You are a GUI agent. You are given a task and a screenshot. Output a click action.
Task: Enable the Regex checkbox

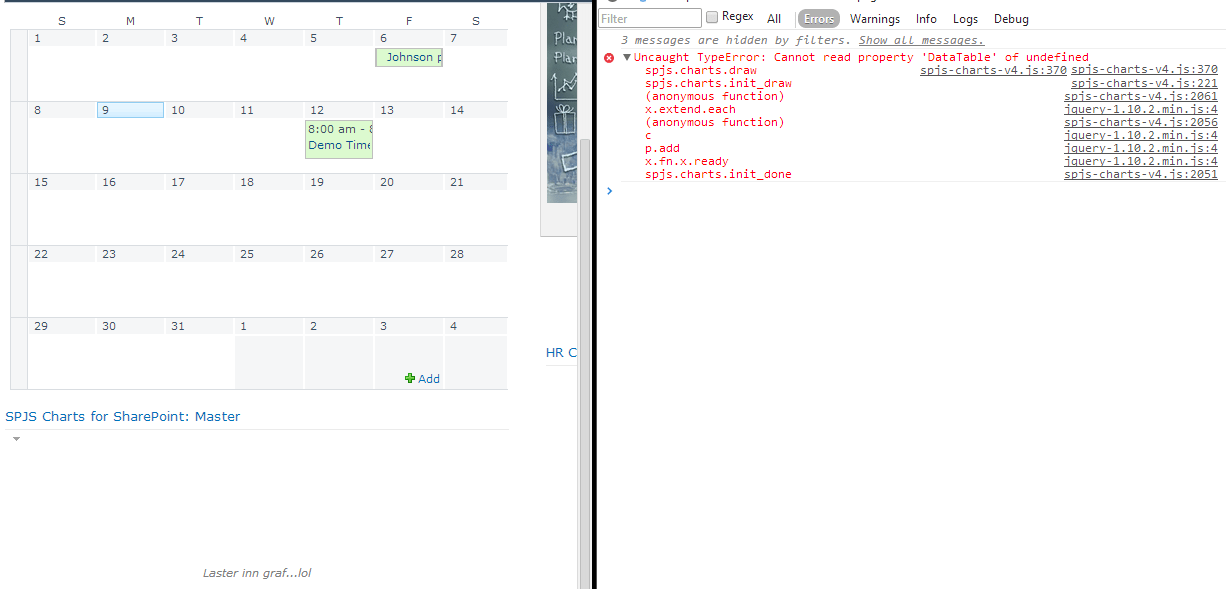[x=713, y=16]
